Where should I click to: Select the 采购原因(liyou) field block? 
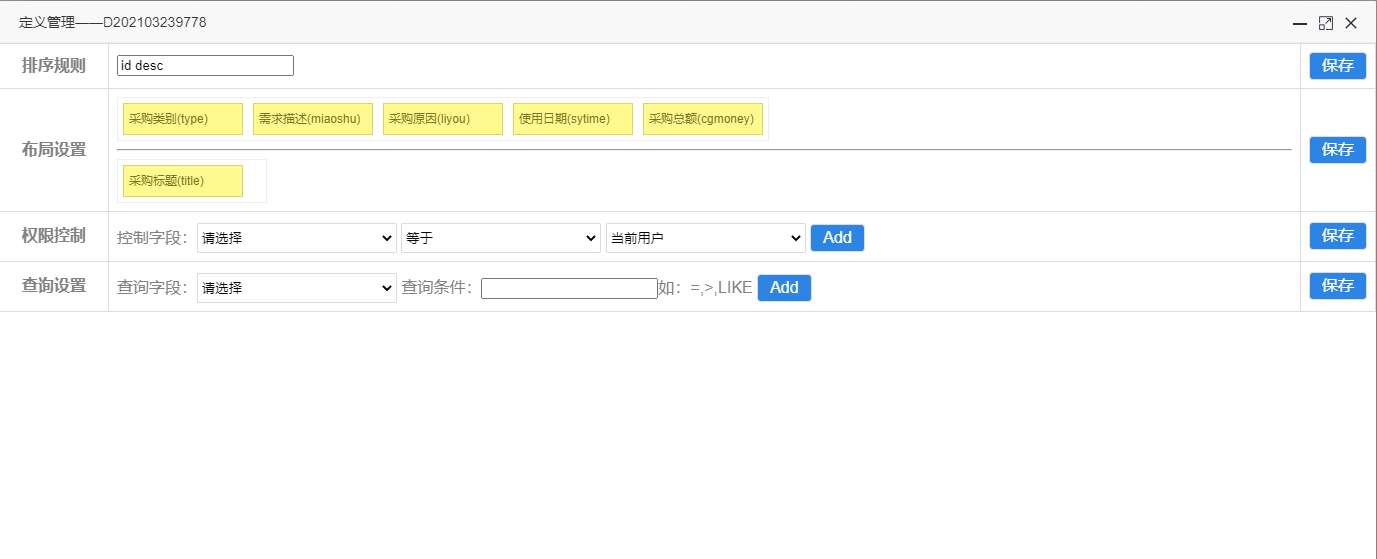click(443, 119)
